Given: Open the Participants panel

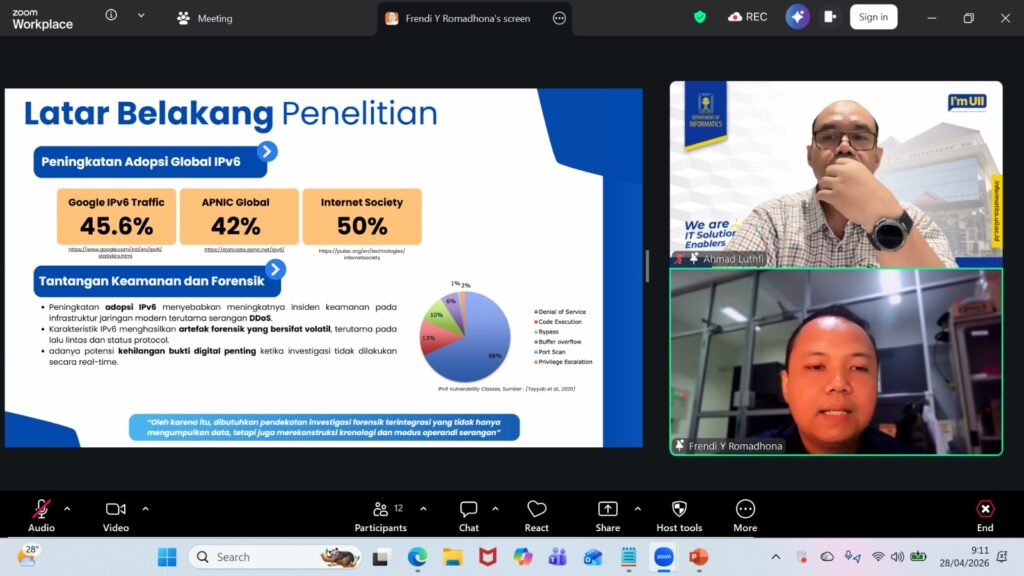Looking at the screenshot, I should tap(381, 515).
